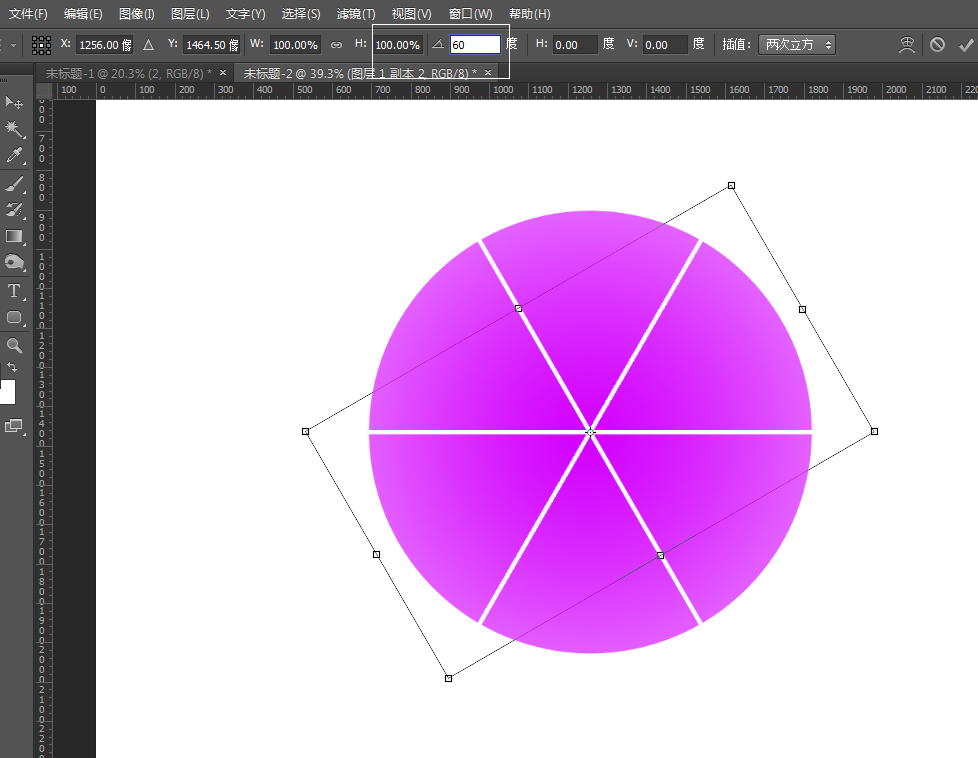The width and height of the screenshot is (978, 758).
Task: Click the reference point location grid
Action: (x=41, y=45)
